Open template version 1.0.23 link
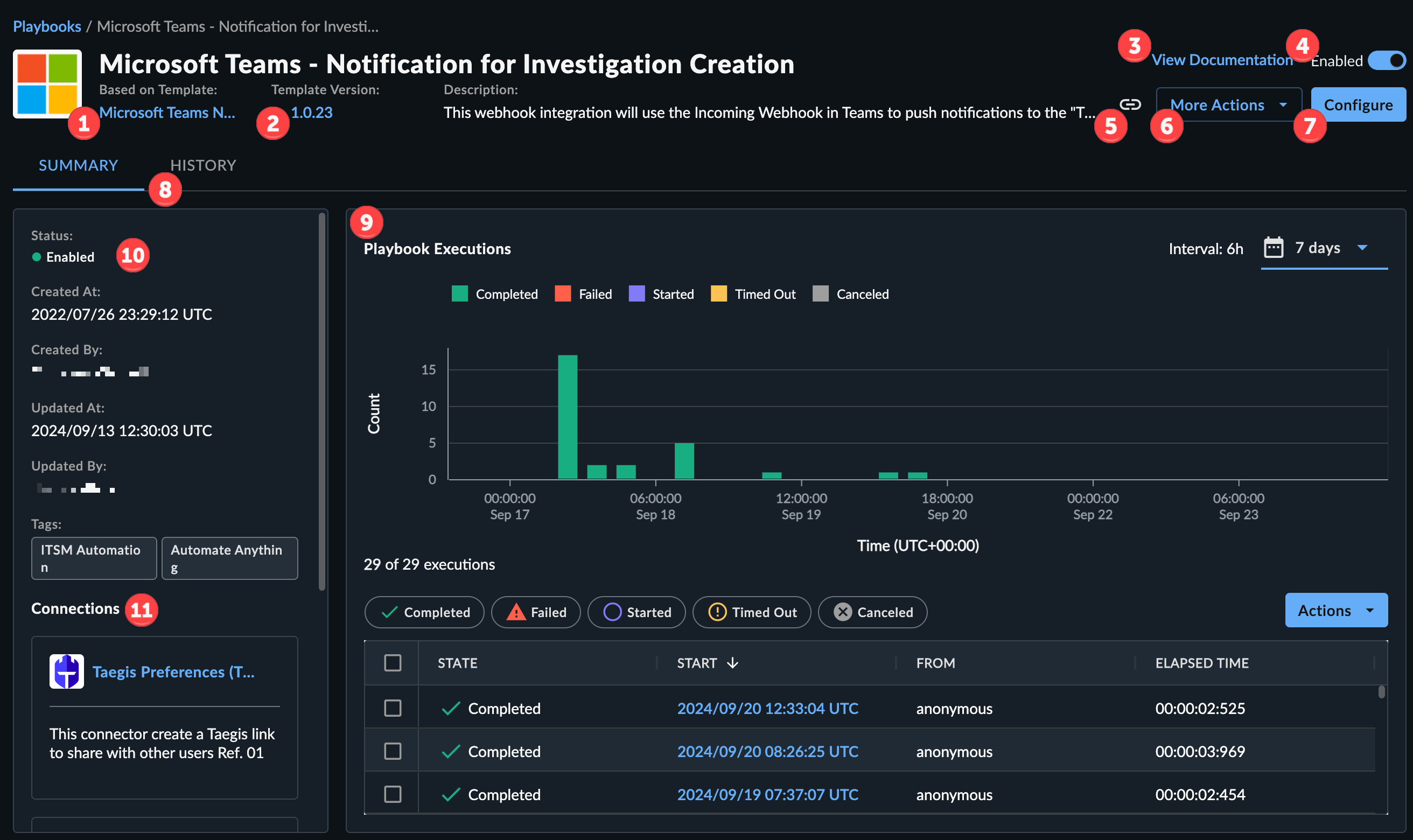 click(x=312, y=112)
